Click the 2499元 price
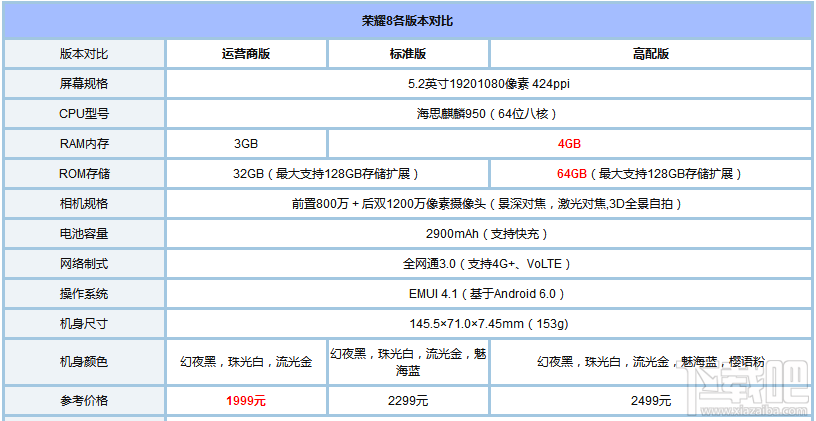 [x=651, y=401]
